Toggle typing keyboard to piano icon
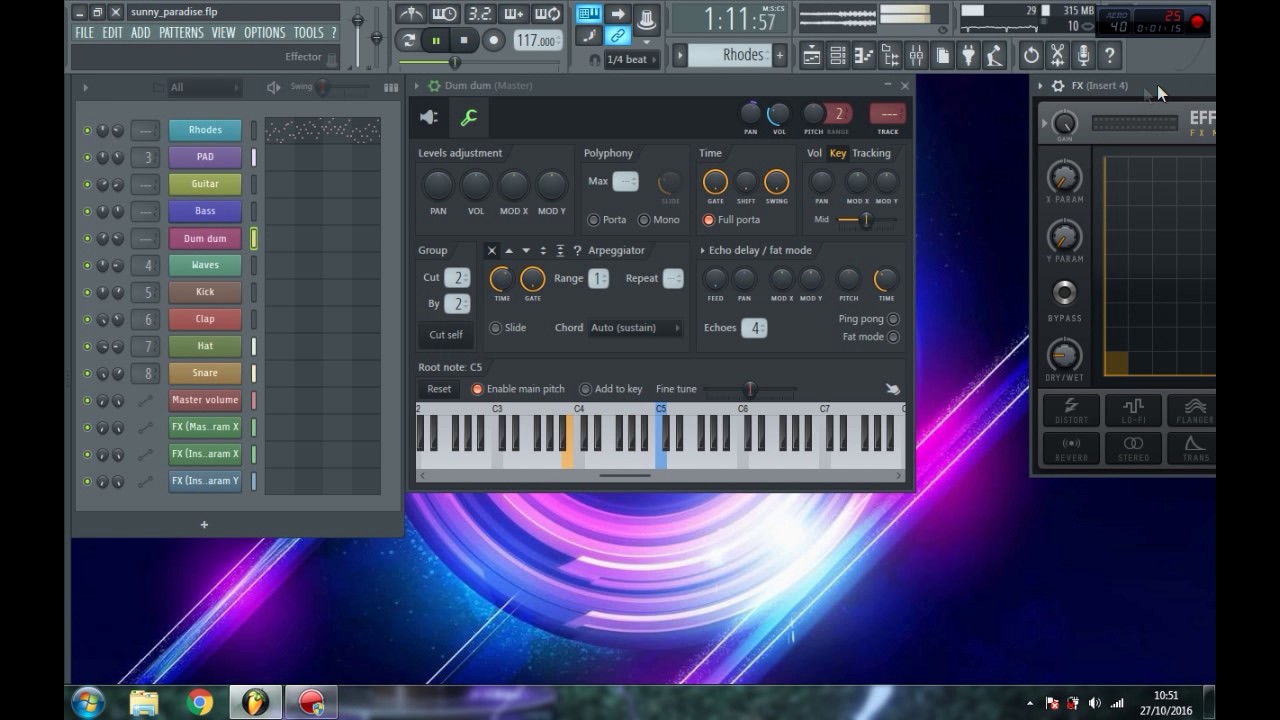Screen dimensions: 1280x720 (x=589, y=14)
